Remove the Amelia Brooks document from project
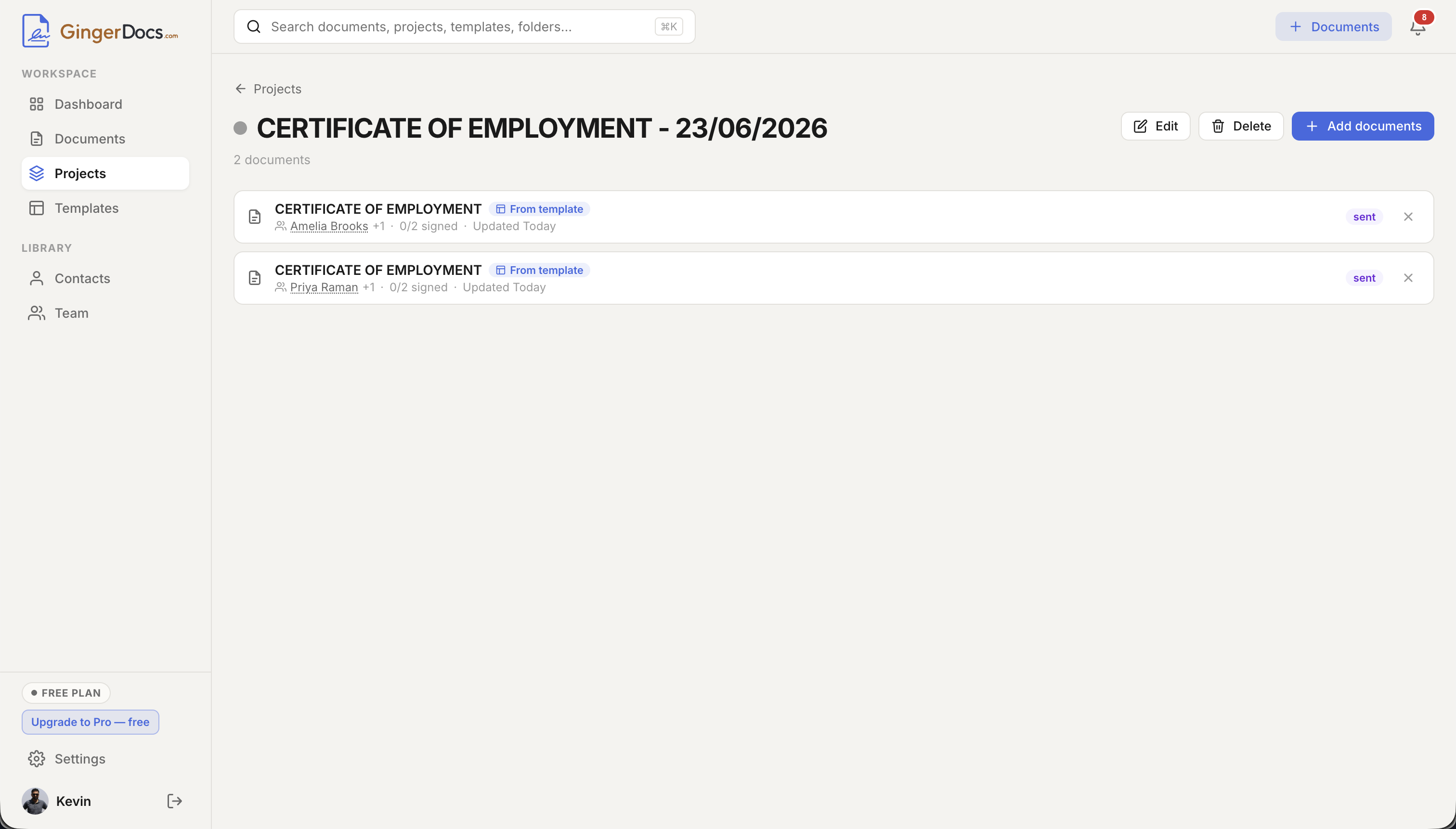The image size is (1456, 829). (x=1408, y=217)
